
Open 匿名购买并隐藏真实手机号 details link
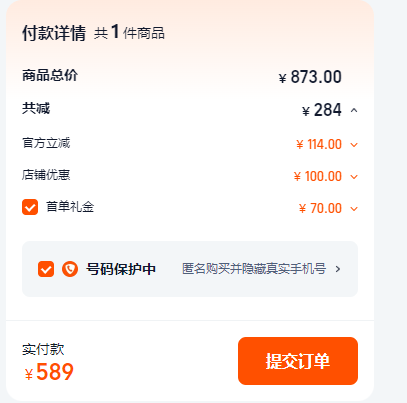254,269
